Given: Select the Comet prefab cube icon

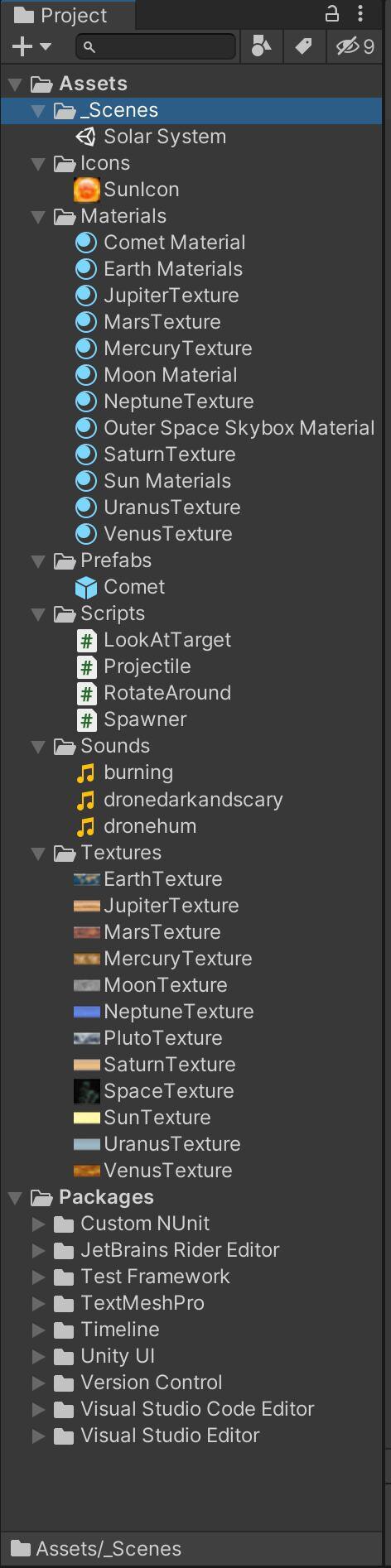Looking at the screenshot, I should [86, 587].
